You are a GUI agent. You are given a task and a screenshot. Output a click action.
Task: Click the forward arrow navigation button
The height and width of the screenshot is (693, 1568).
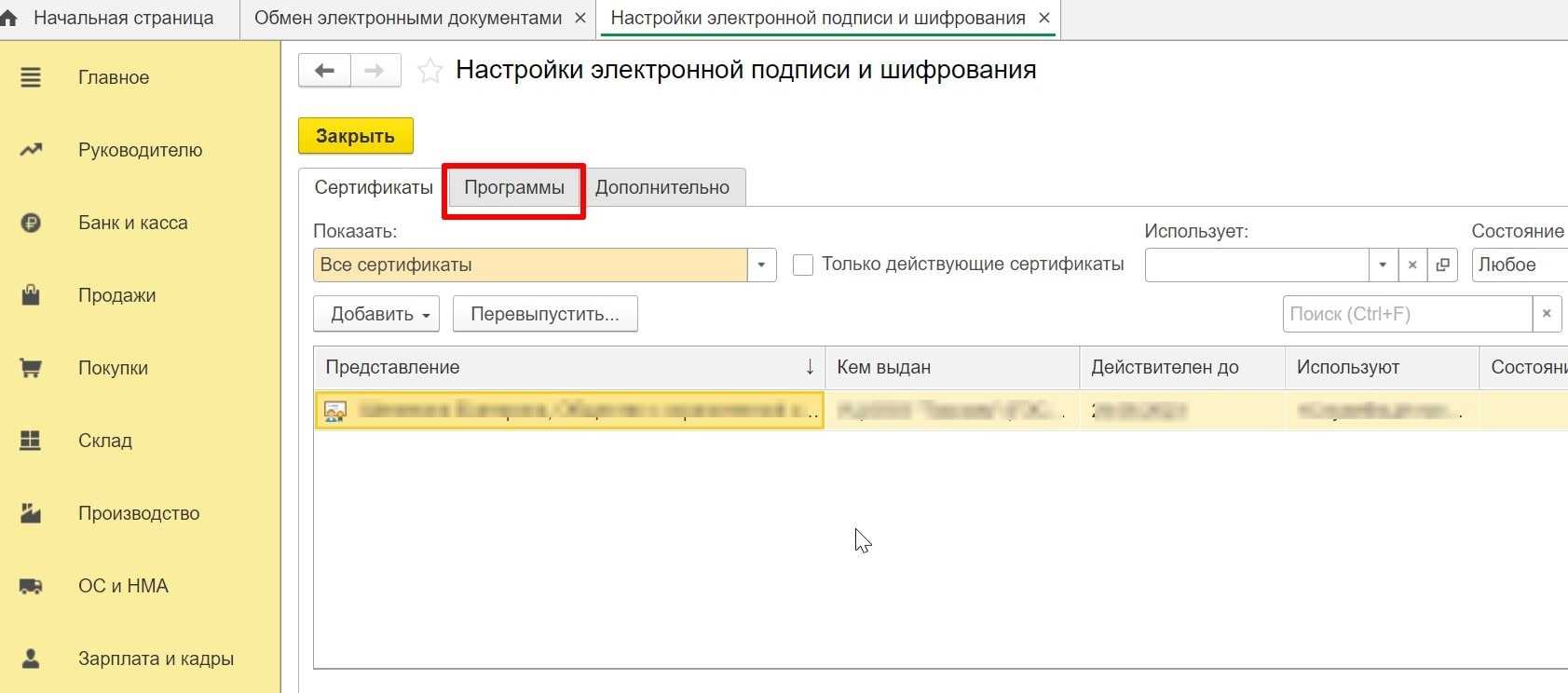click(x=375, y=71)
